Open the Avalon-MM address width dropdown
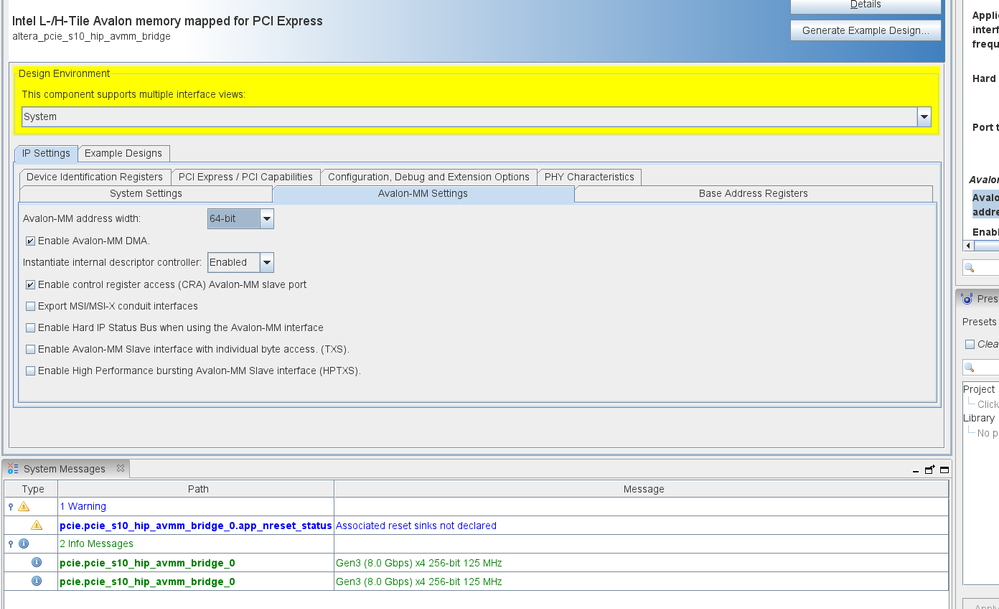 (266, 218)
